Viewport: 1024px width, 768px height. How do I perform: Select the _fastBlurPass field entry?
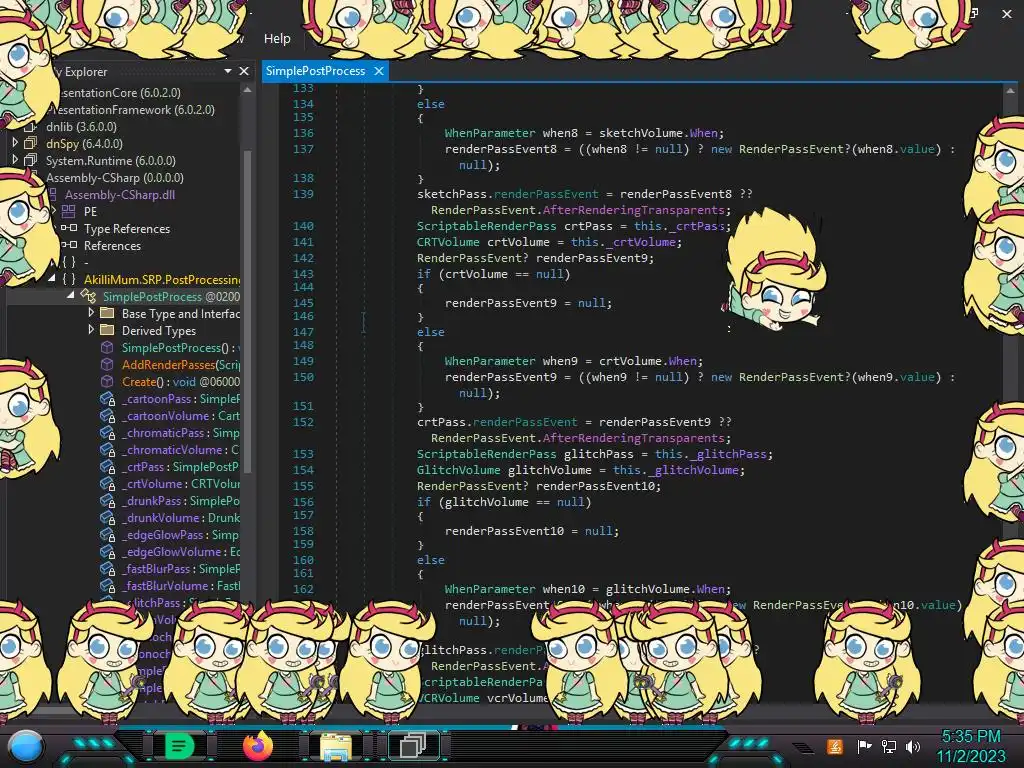pos(180,568)
